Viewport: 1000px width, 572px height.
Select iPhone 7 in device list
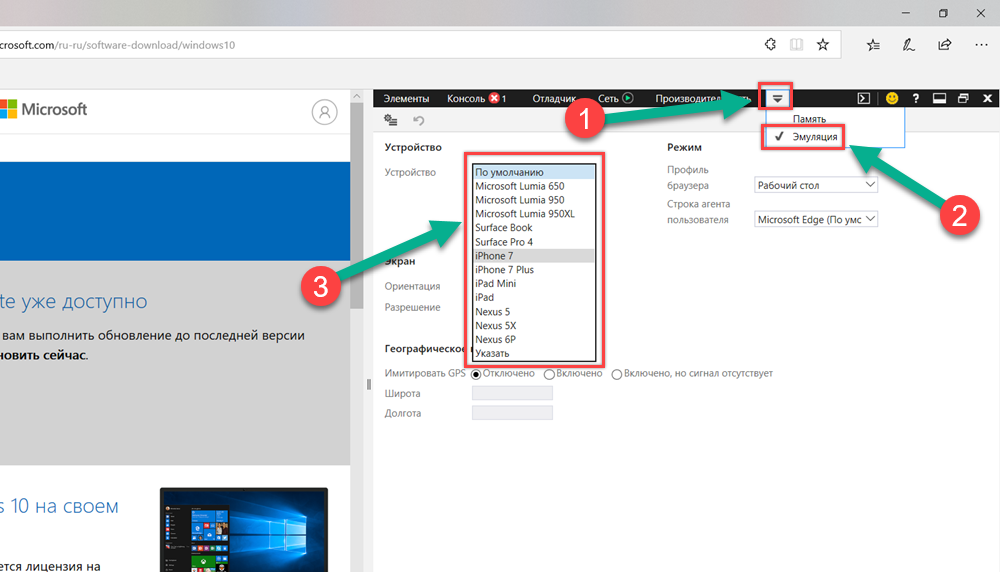(x=534, y=256)
